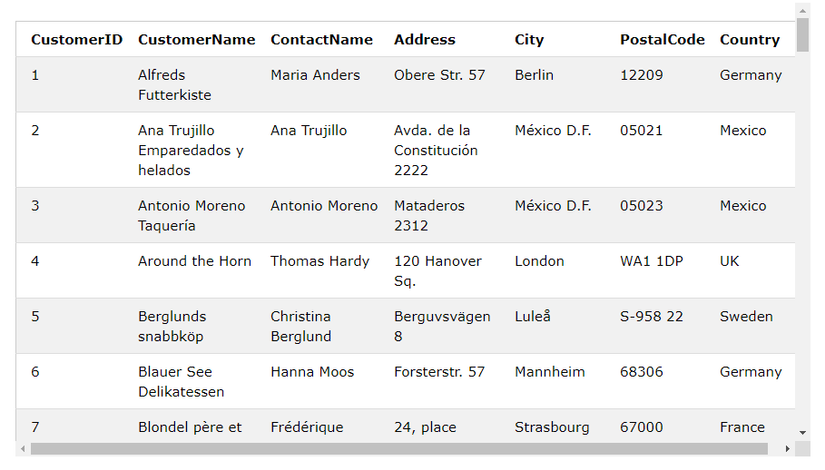Click the City column header
825x470 pixels.
tap(529, 40)
